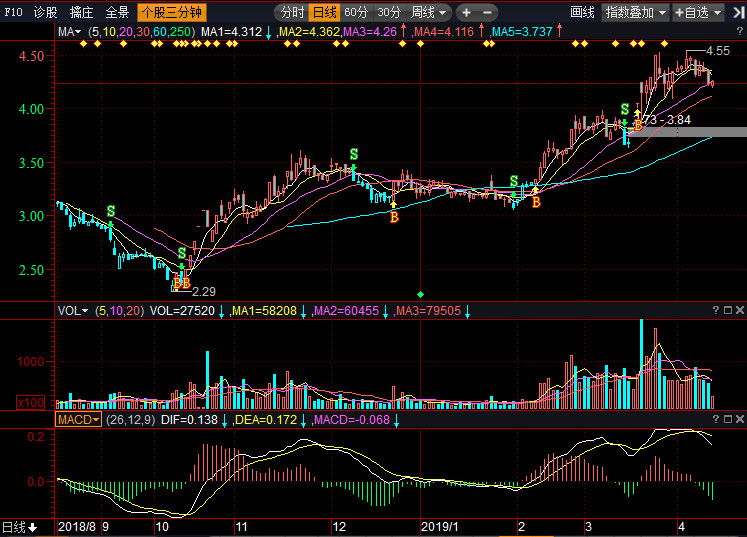
Task: Open the VOL indicator dropdown
Action: point(73,311)
